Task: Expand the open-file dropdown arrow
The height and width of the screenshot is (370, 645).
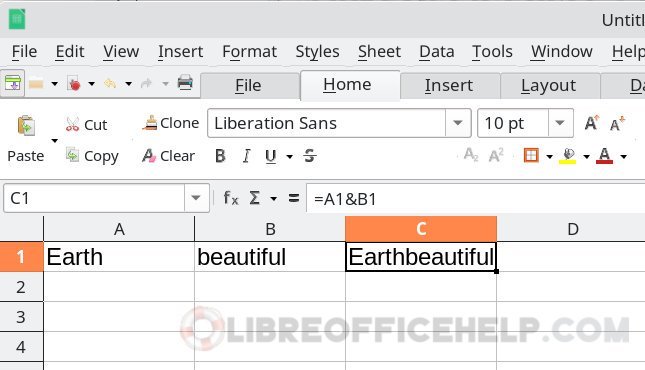Action: coord(55,84)
